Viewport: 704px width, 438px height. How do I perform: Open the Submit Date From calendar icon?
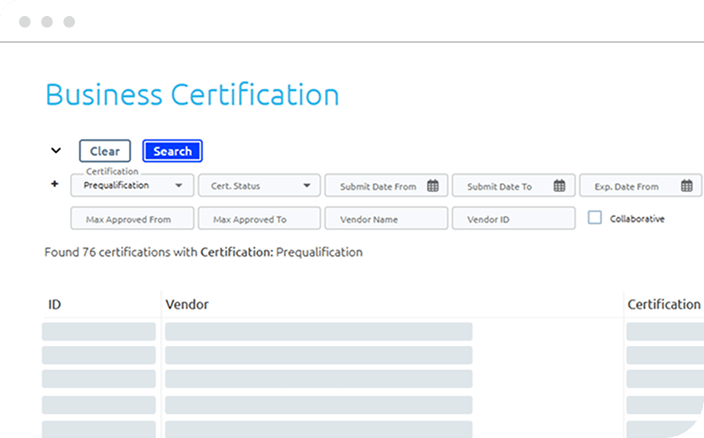pyautogui.click(x=433, y=186)
